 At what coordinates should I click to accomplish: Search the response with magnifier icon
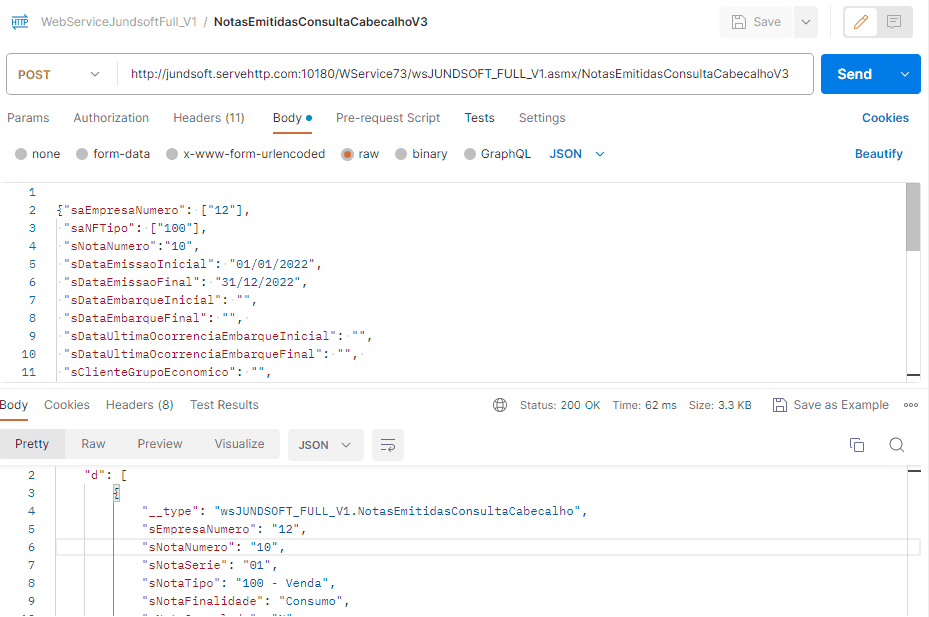[x=896, y=445]
